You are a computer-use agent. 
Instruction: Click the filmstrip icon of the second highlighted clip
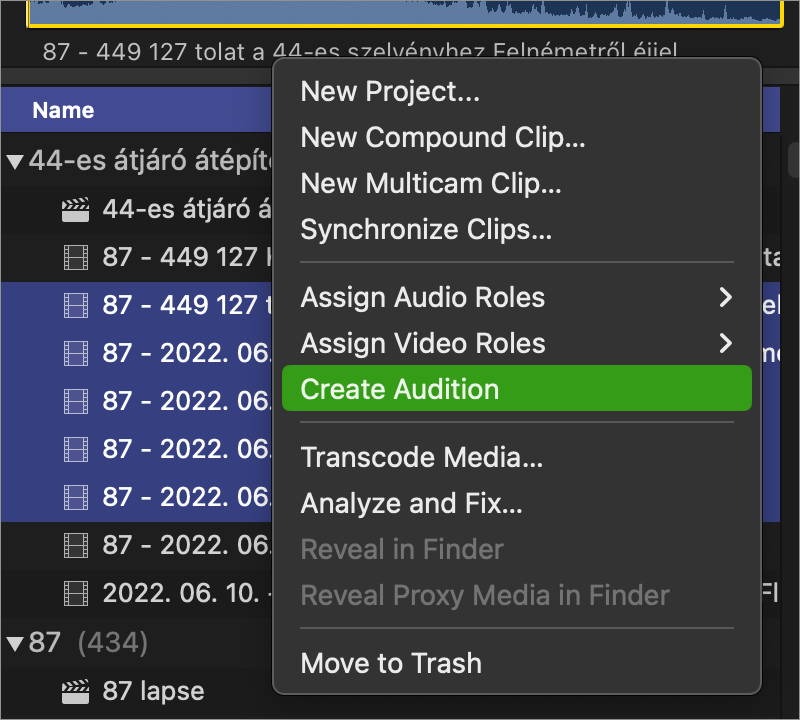76,353
